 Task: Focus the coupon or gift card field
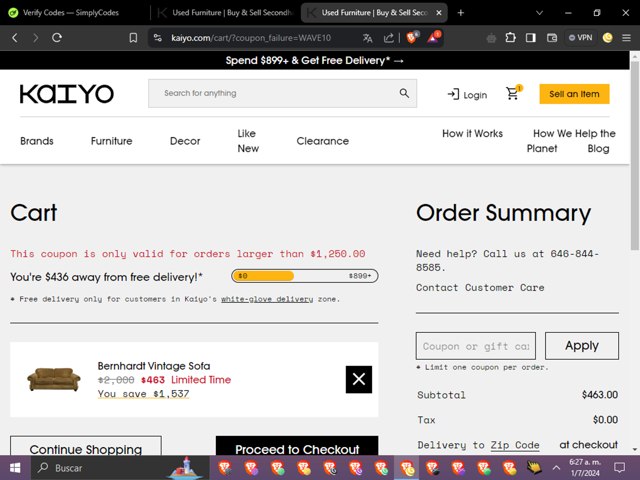(x=476, y=346)
